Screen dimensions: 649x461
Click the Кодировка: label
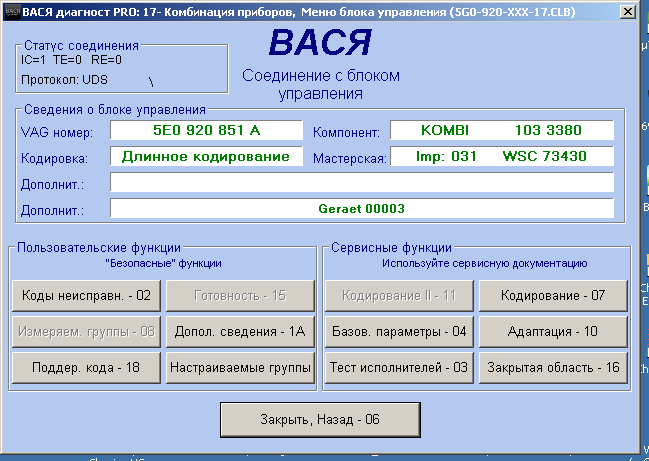(54, 158)
